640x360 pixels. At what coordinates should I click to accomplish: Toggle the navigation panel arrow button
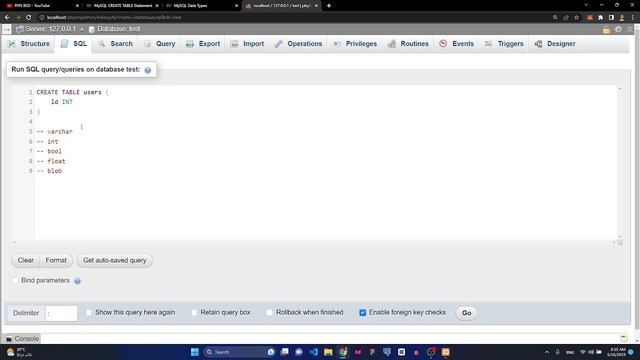[x=7, y=29]
